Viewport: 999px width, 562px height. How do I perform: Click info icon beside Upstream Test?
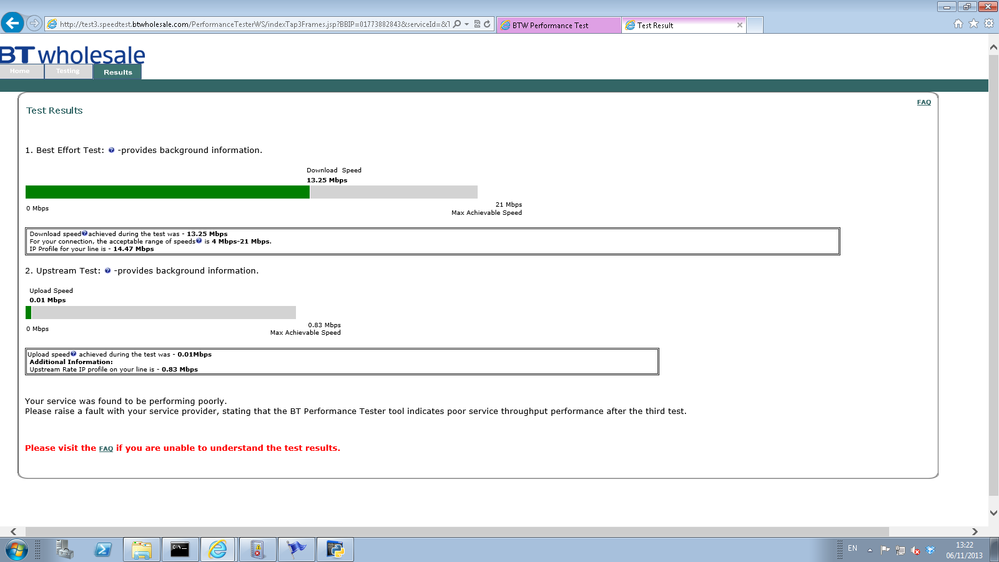tap(108, 271)
